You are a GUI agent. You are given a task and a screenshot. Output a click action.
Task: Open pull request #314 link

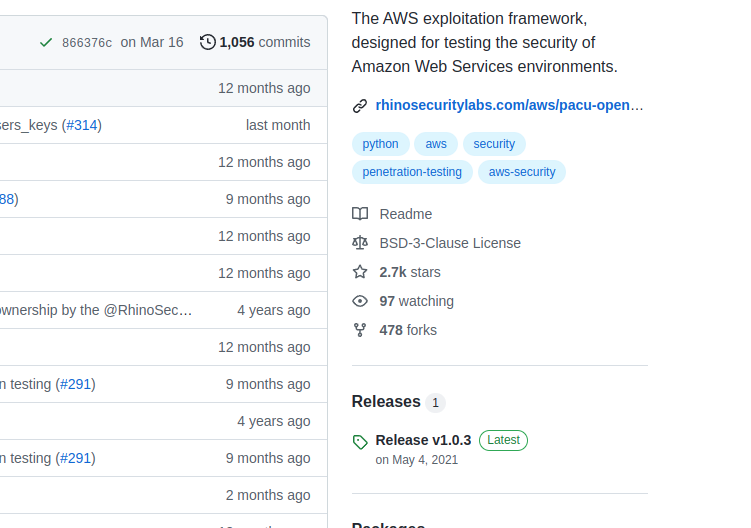[x=81, y=125]
